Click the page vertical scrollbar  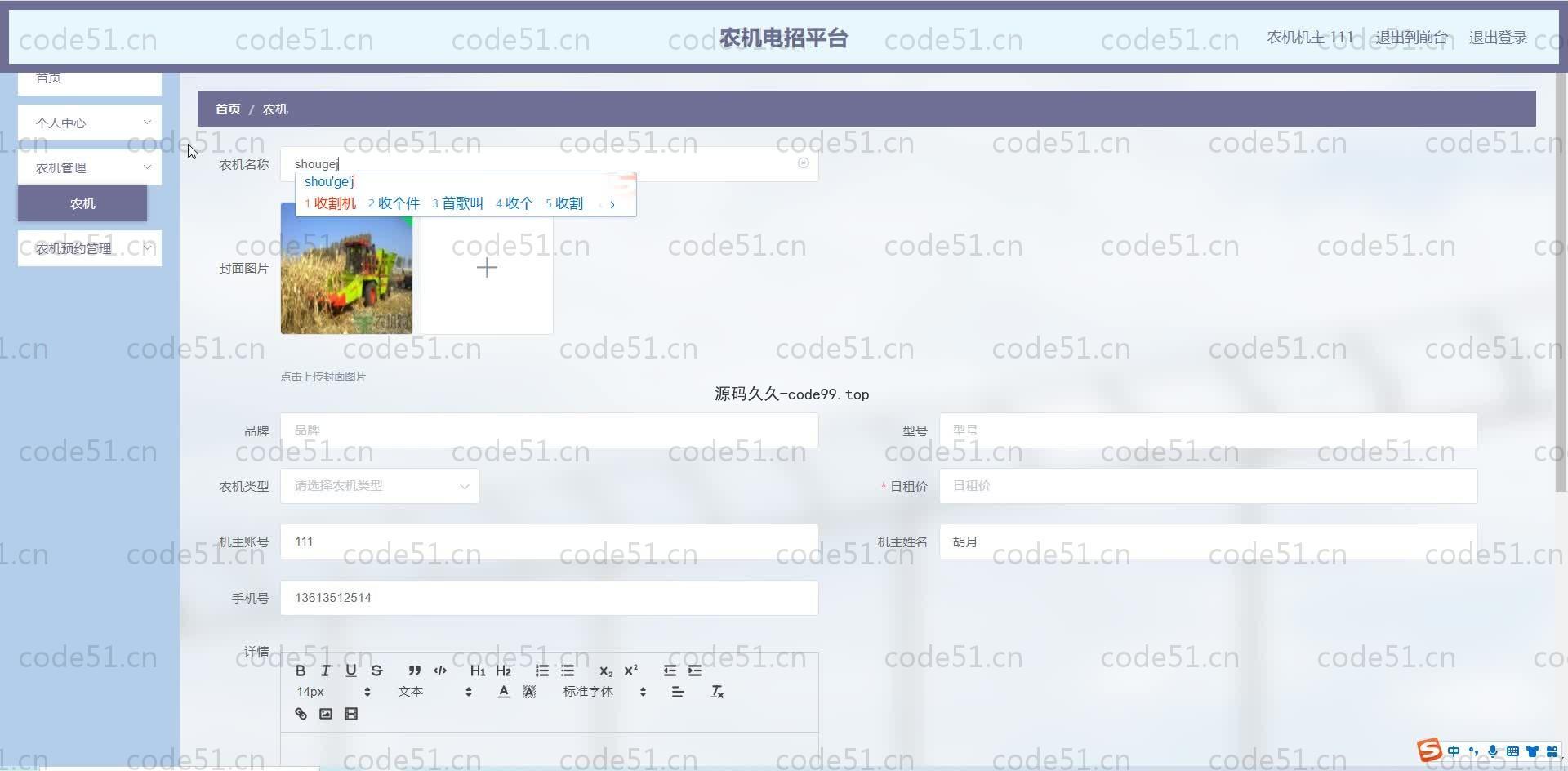tap(1561, 282)
